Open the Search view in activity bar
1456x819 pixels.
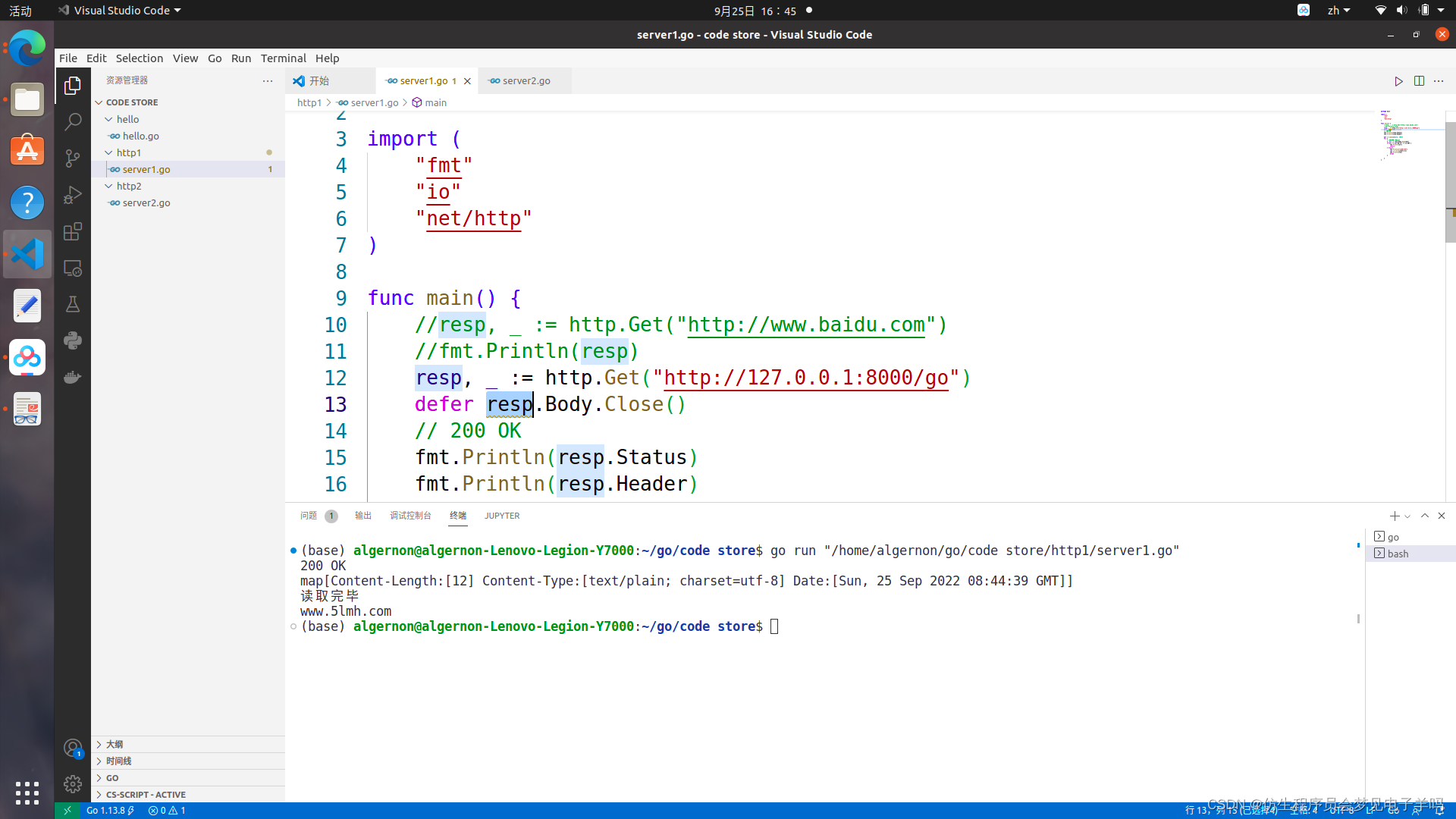(73, 121)
